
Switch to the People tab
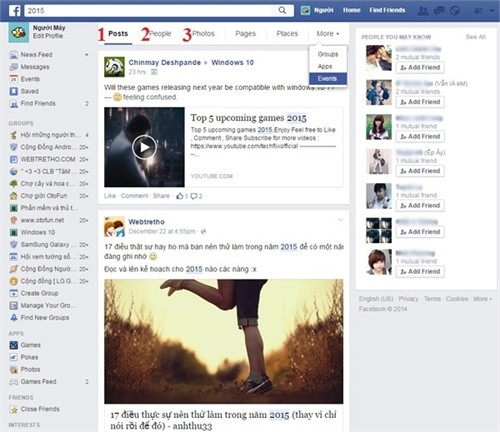pyautogui.click(x=160, y=34)
